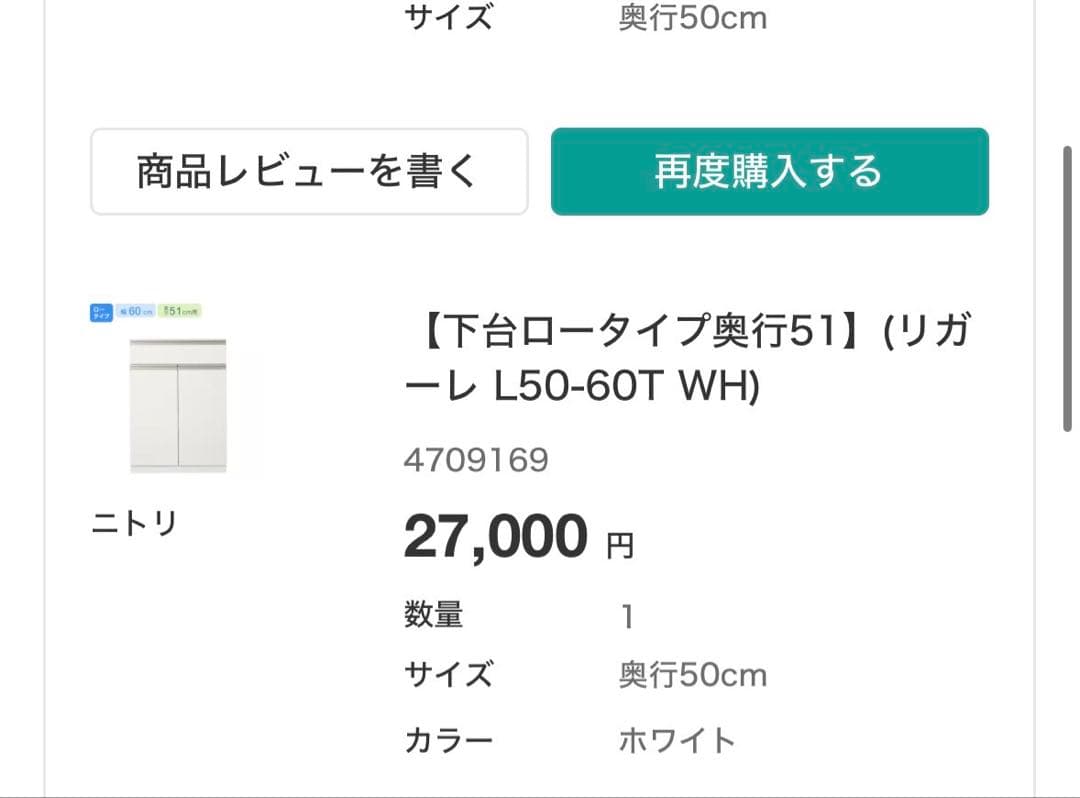Click the サイズ label near quantity

(x=448, y=675)
